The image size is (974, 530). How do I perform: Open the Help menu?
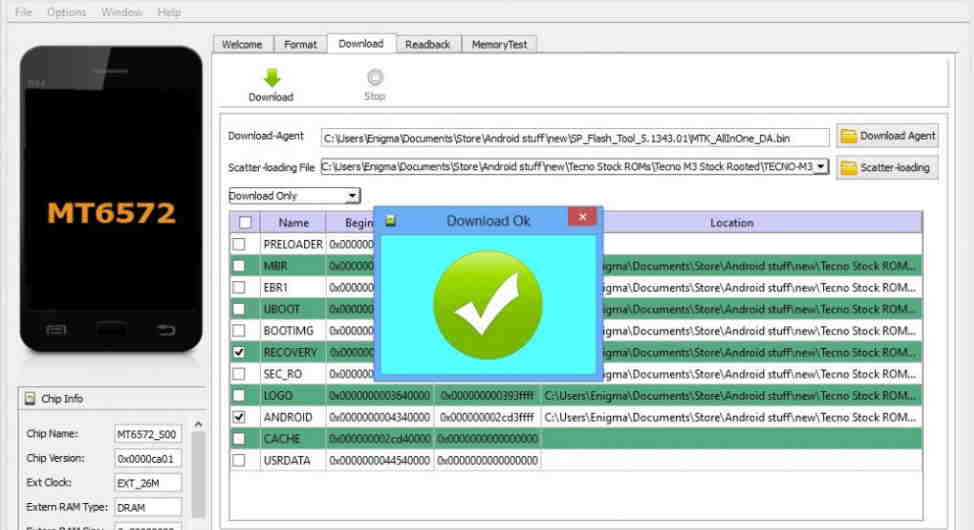pos(168,12)
